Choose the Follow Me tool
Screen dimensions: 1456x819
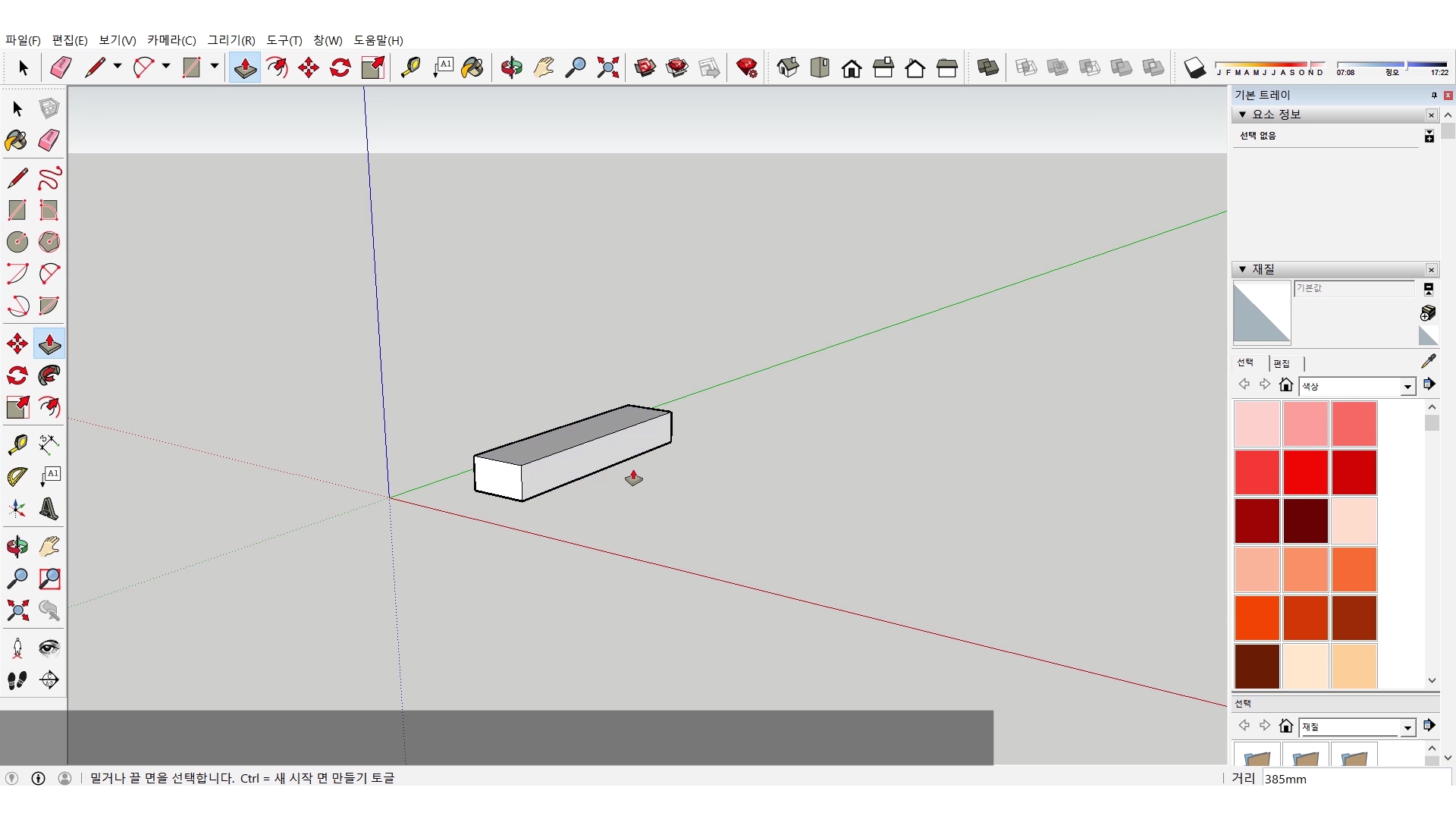click(49, 375)
